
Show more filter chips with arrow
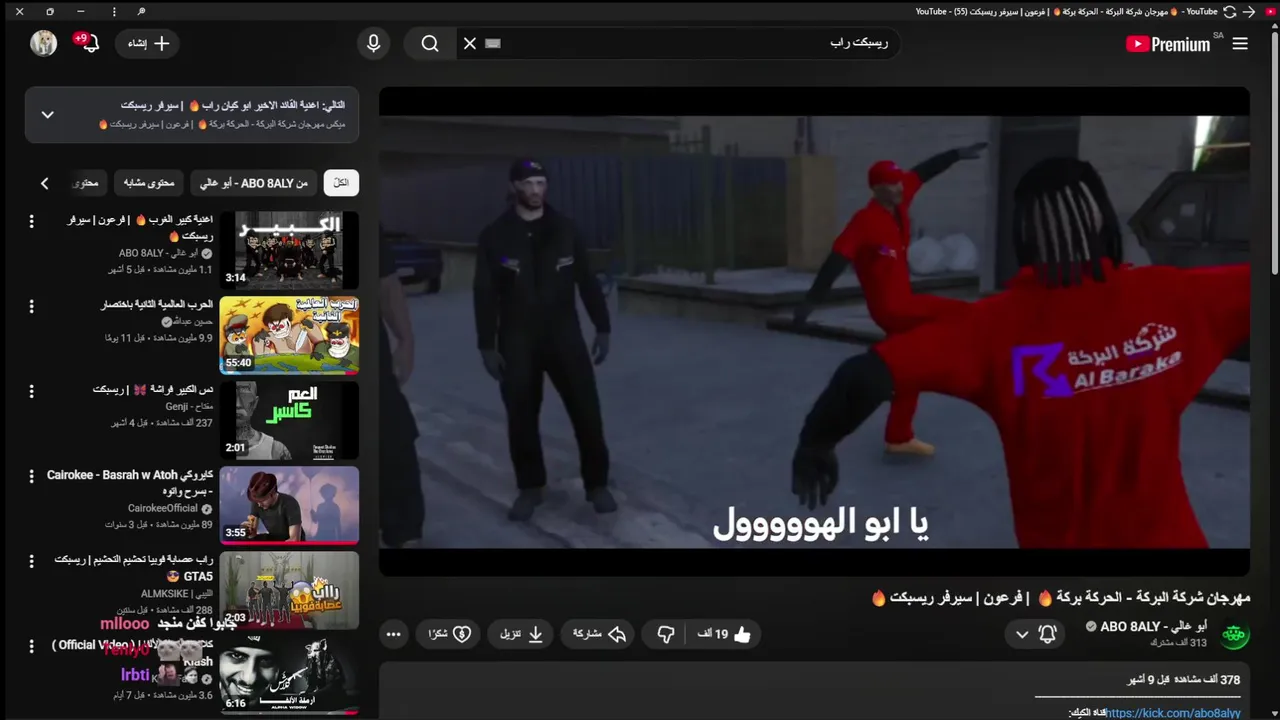click(x=44, y=183)
